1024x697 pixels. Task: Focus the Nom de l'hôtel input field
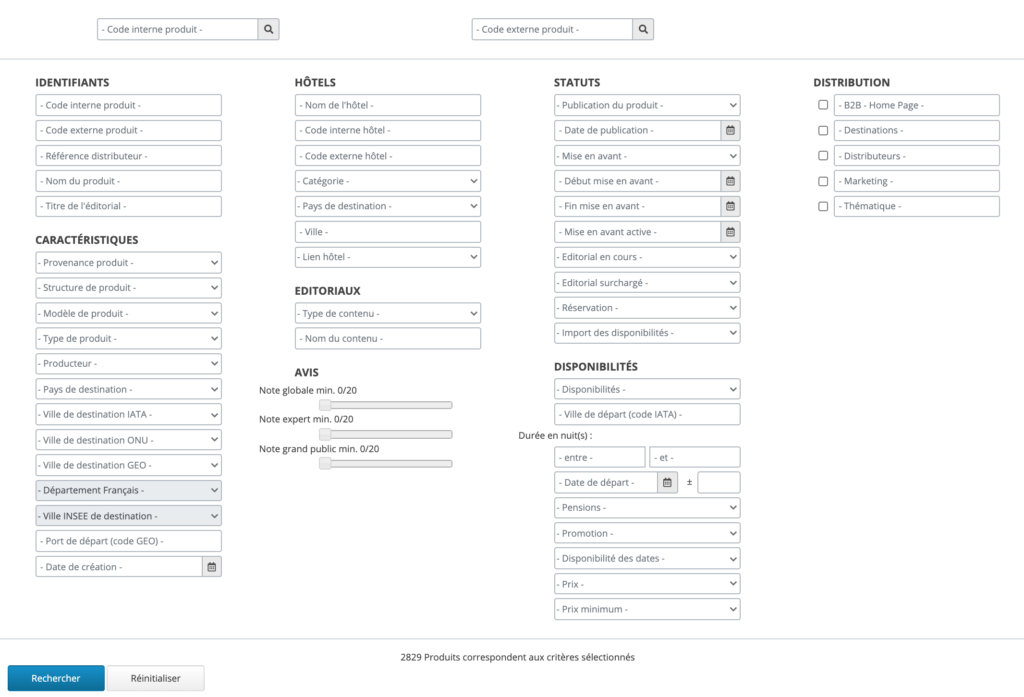click(387, 105)
